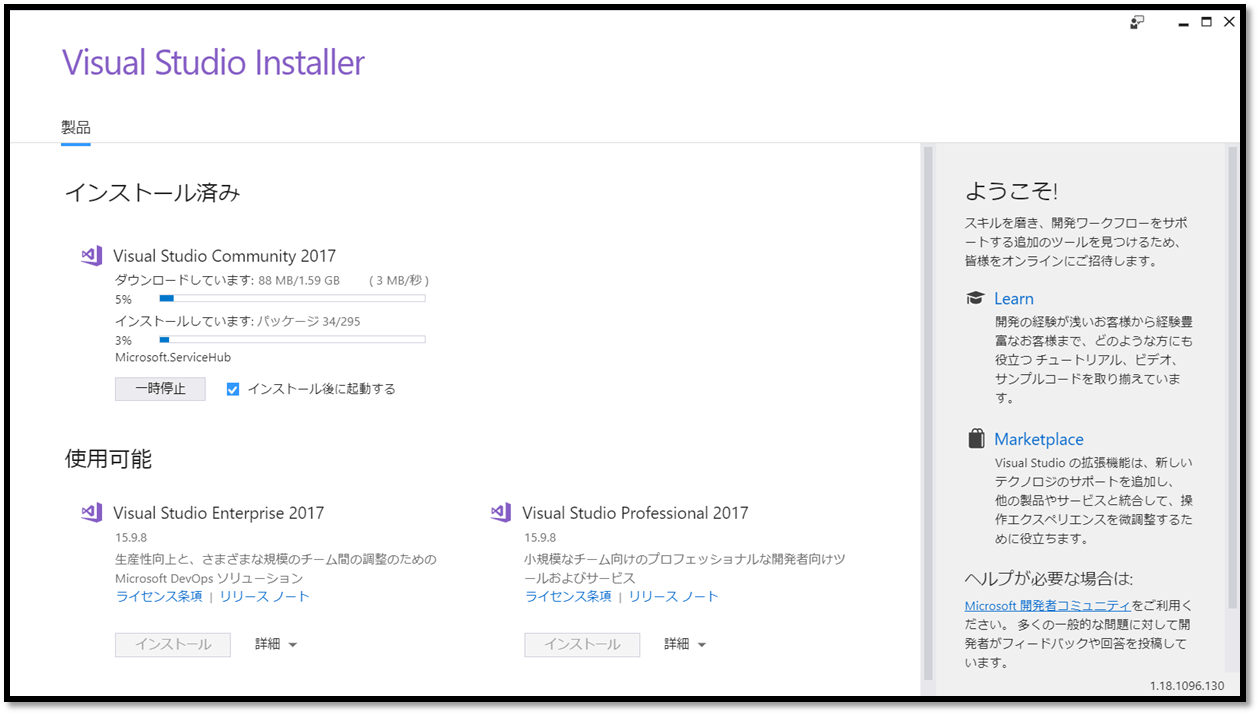Click インストール button for Professional 2017
This screenshot has height=715, width=1259.
[582, 645]
